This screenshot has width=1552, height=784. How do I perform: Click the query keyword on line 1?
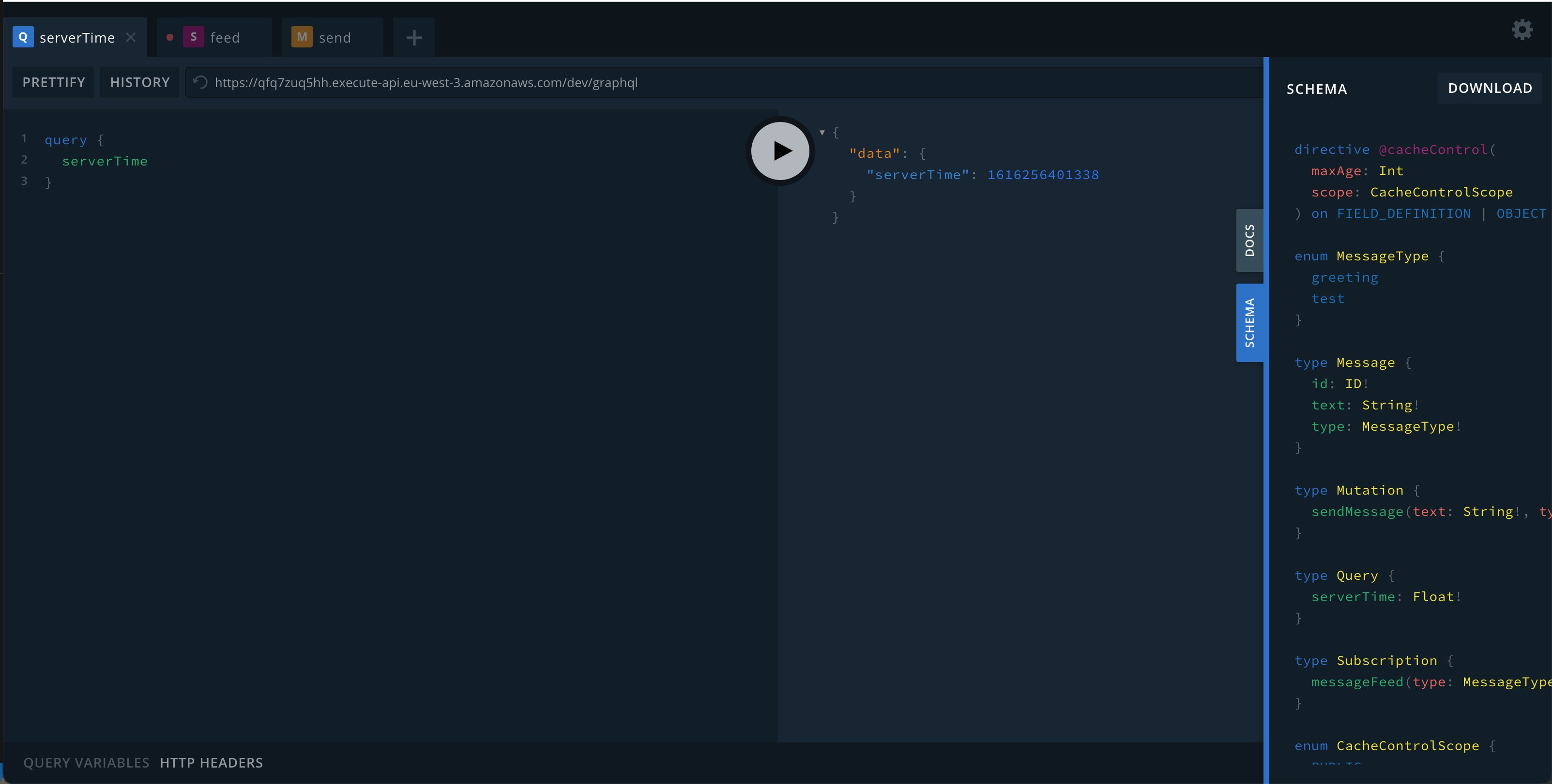pos(66,140)
